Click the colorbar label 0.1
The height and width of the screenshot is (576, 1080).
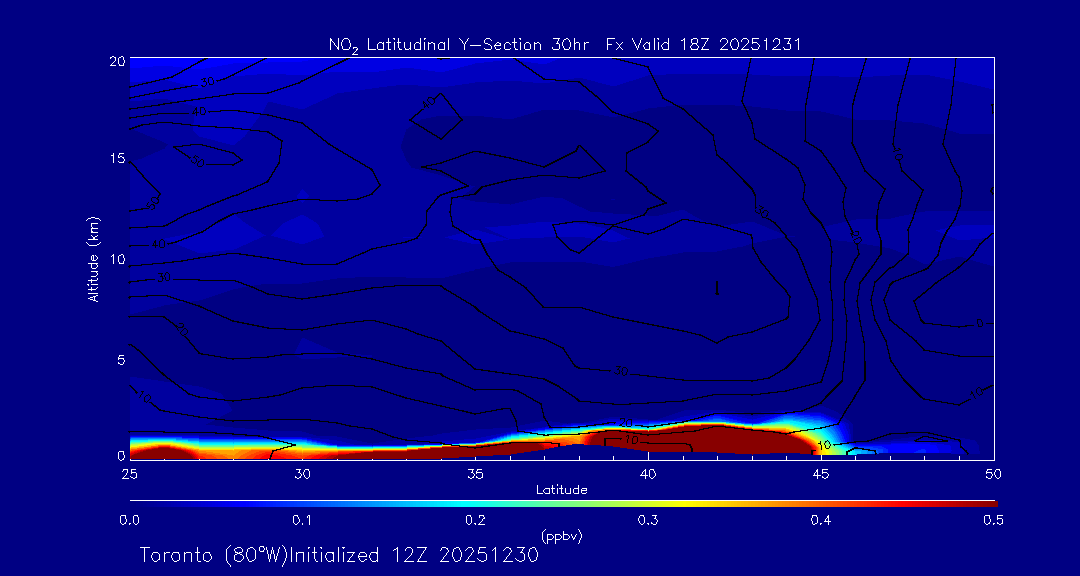302,521
